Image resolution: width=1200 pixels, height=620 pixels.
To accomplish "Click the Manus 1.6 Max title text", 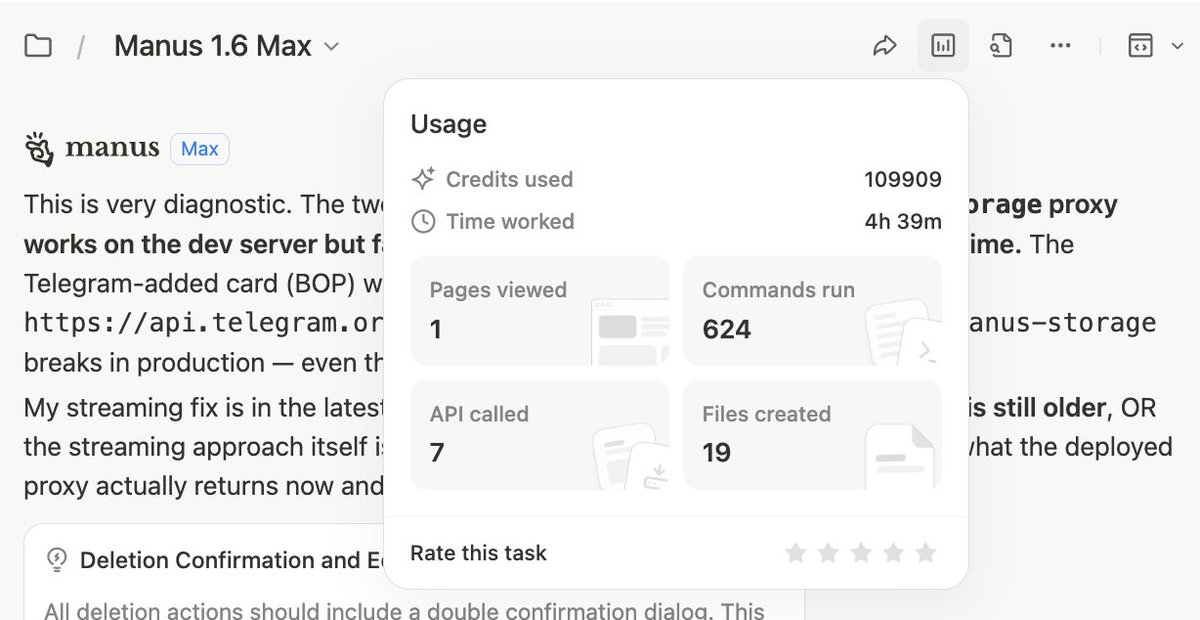I will point(213,46).
